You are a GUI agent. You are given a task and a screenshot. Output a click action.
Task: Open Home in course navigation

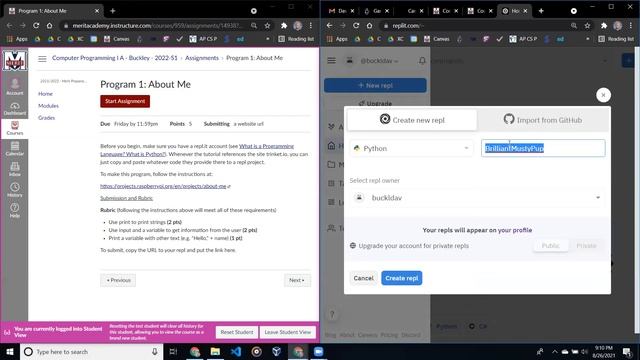click(45, 94)
